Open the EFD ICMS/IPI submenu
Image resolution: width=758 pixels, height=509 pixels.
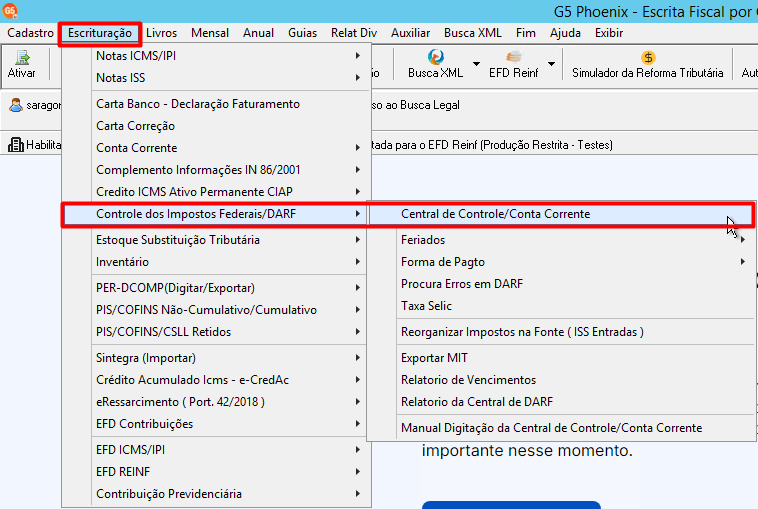click(x=216, y=450)
